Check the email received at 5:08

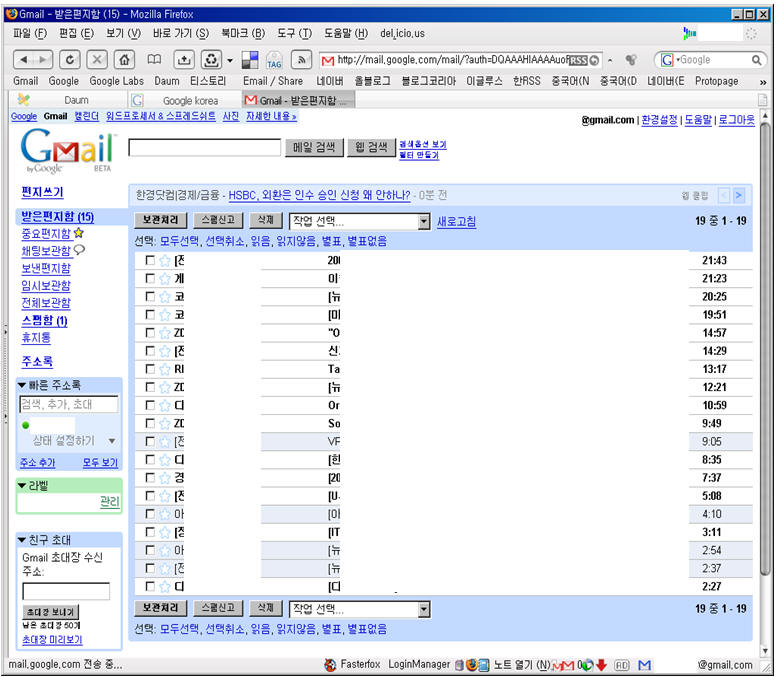pos(150,495)
